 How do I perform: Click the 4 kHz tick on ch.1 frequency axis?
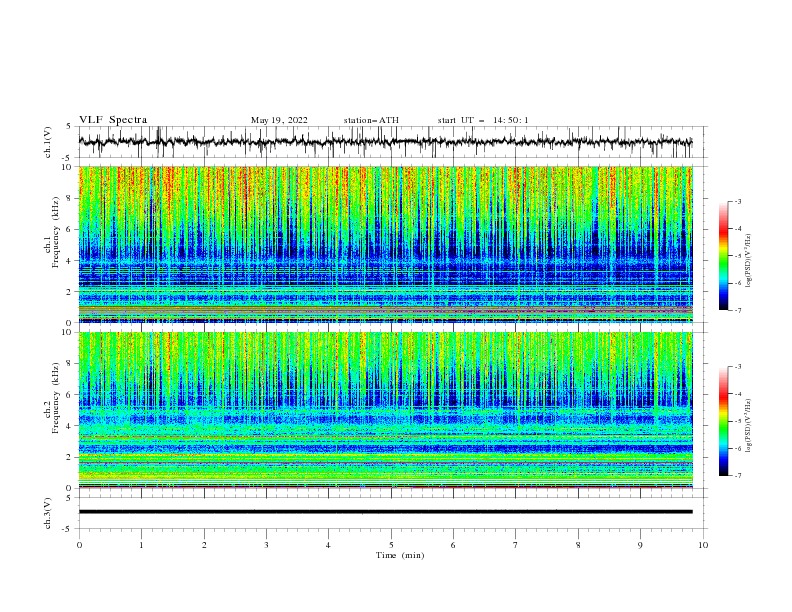tap(71, 261)
